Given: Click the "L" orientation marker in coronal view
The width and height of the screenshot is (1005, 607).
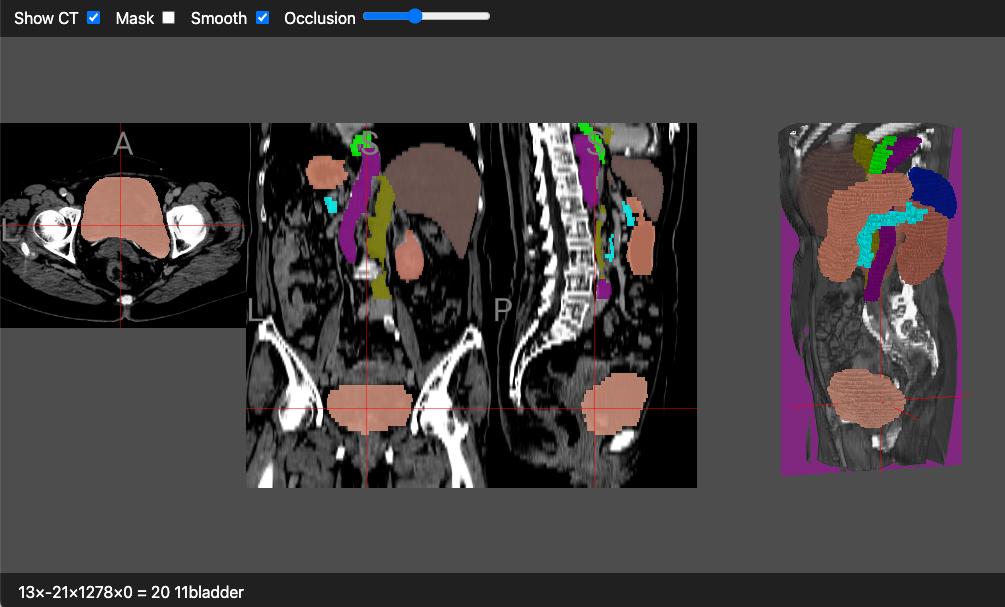Looking at the screenshot, I should tap(254, 310).
